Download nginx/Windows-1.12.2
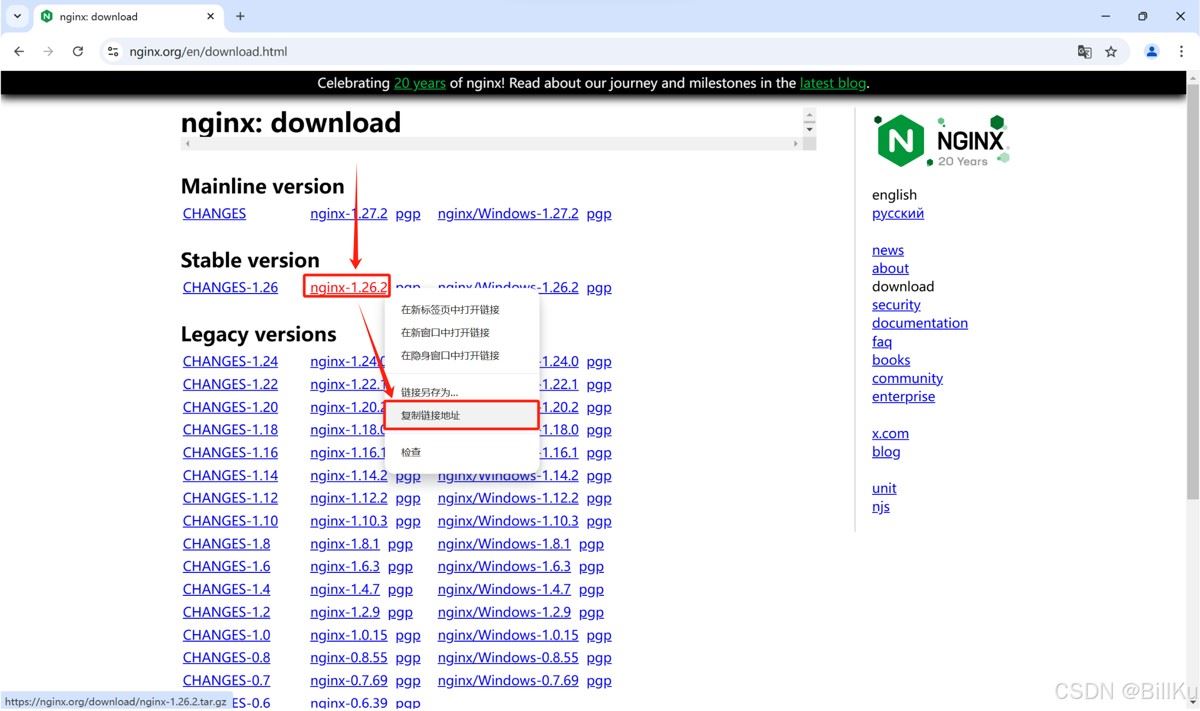The width and height of the screenshot is (1200, 711). (508, 498)
